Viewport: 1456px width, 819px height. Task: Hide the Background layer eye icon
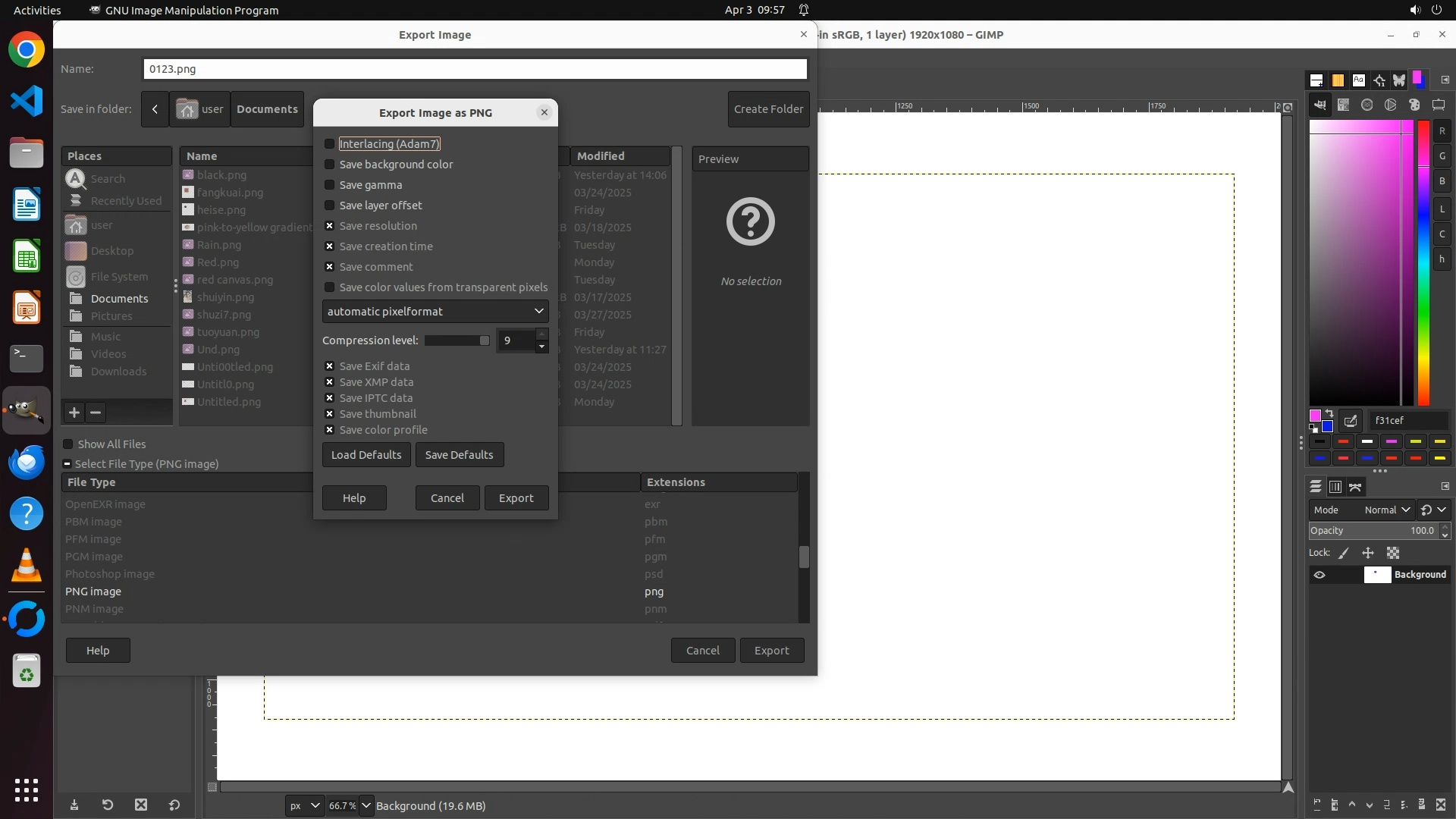click(x=1319, y=575)
